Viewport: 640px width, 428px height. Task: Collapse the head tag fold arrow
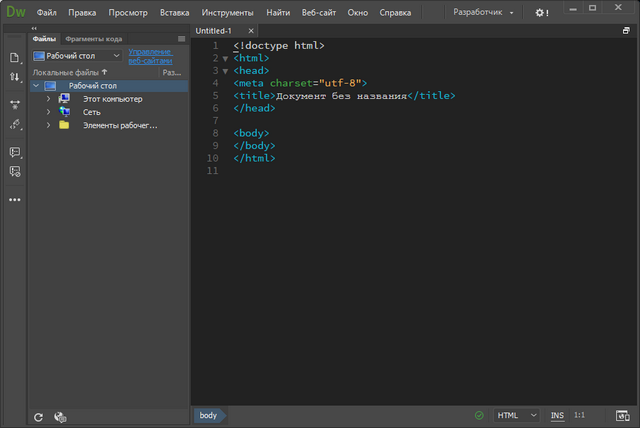[225, 71]
